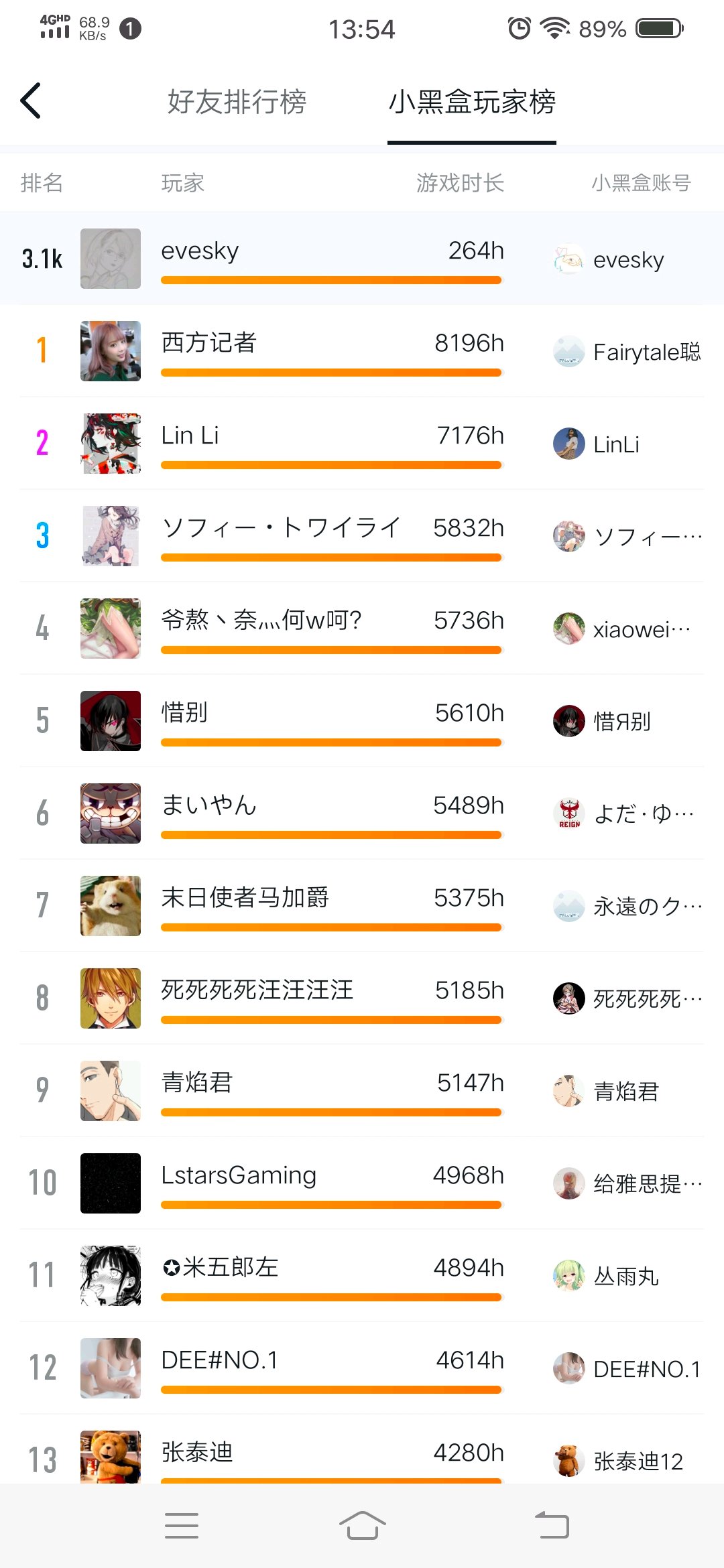Tap 张泰迪12 teddy bear account icon
This screenshot has width=724, height=1568.
(x=569, y=1461)
